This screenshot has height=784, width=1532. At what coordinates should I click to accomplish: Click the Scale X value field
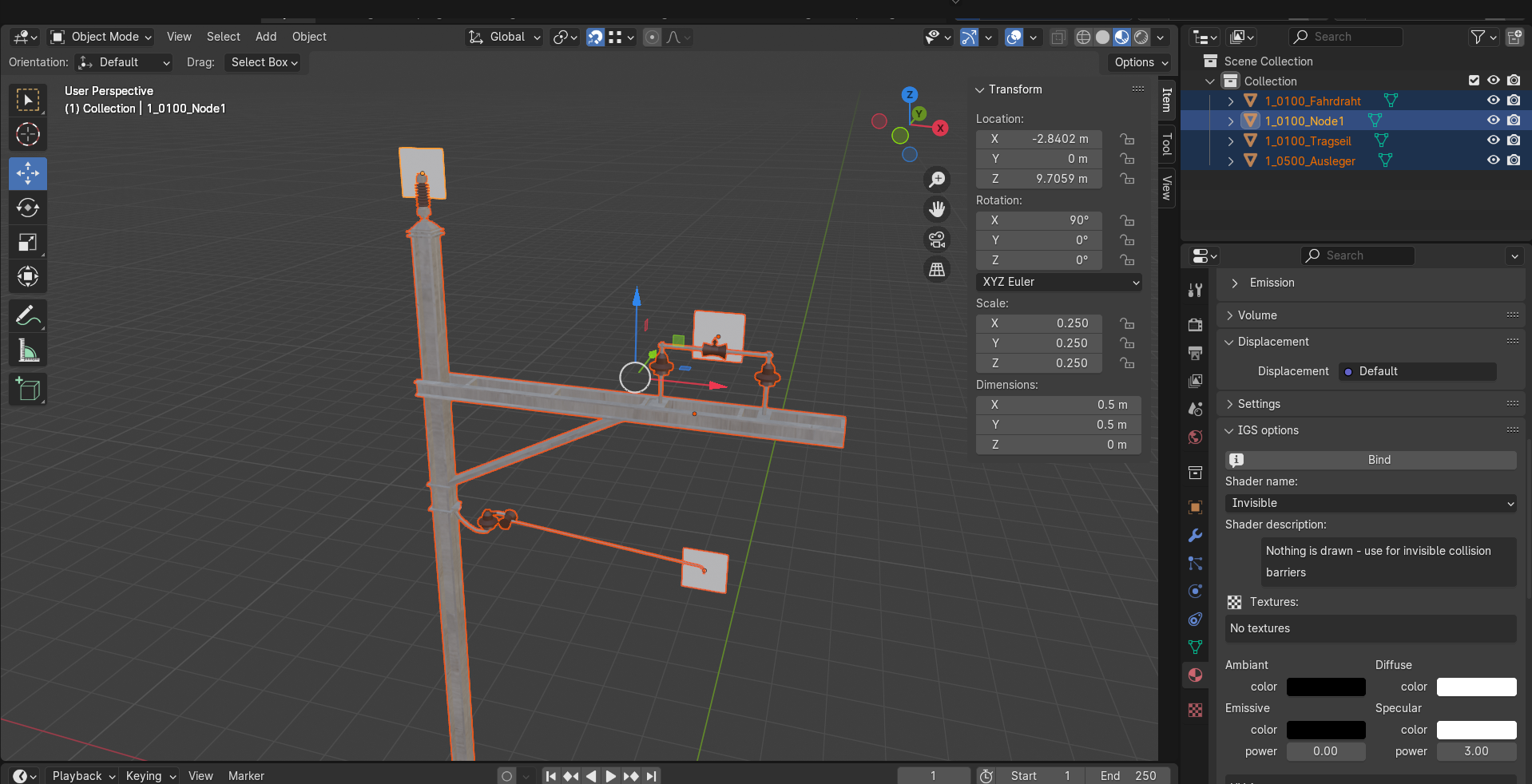(x=1038, y=323)
